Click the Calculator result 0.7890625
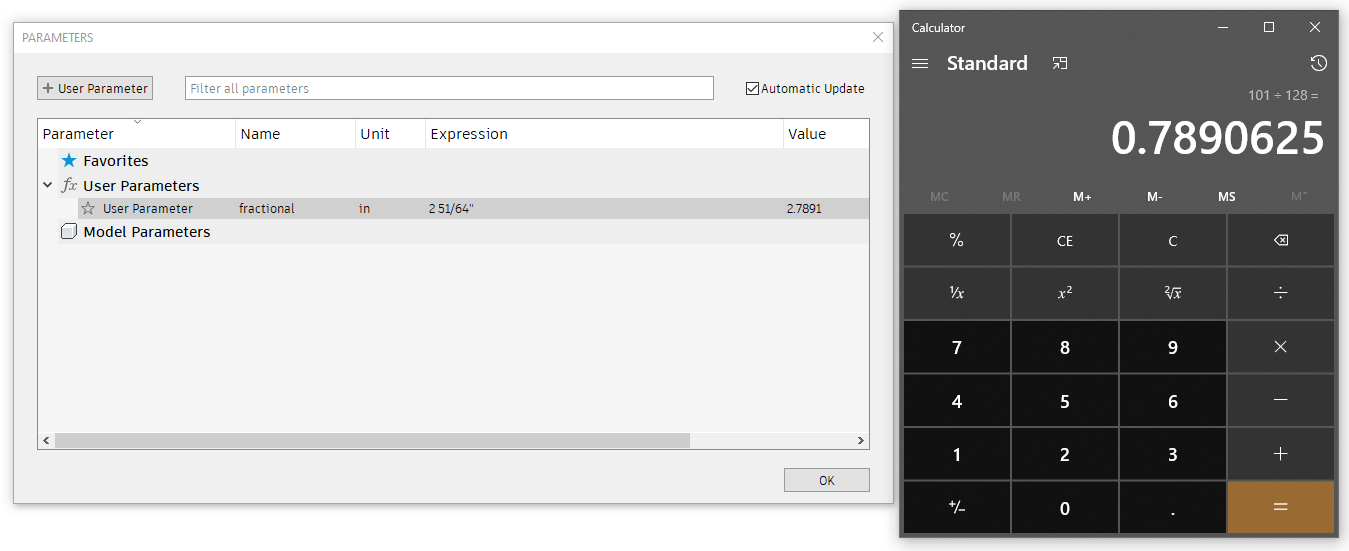Screen dimensions: 1349x551 pos(1218,138)
